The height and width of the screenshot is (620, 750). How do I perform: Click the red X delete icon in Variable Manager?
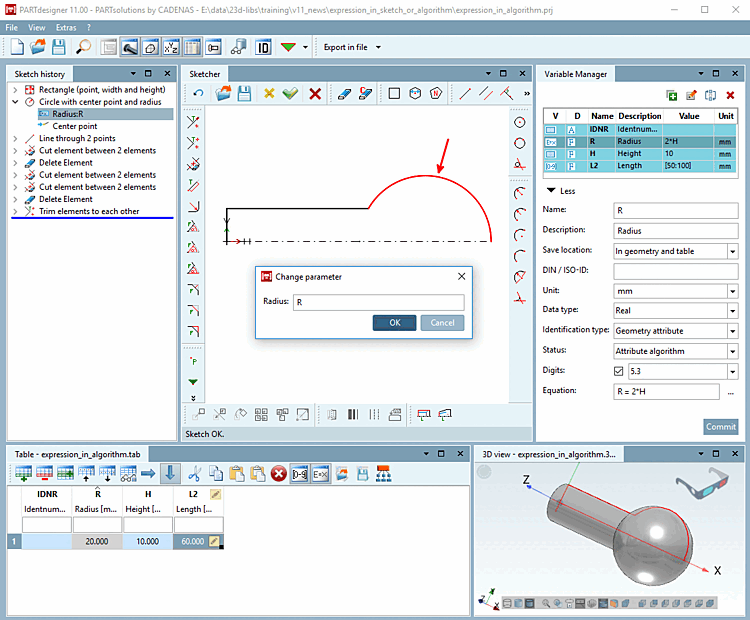[x=730, y=95]
